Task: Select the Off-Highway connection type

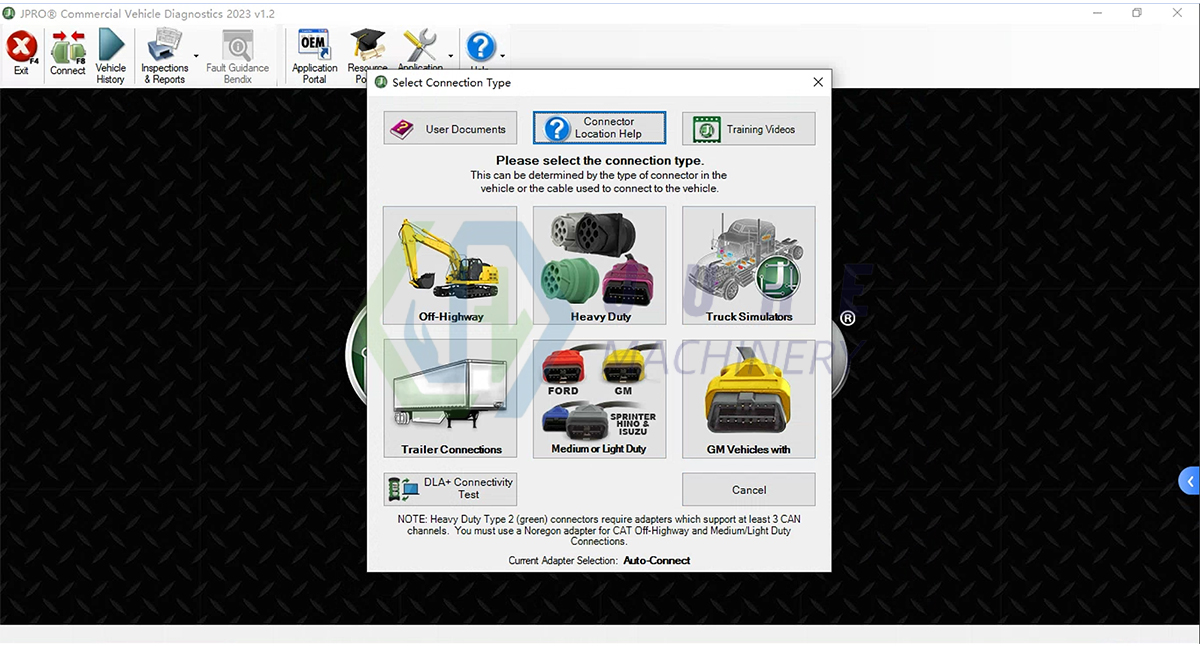Action: click(450, 265)
